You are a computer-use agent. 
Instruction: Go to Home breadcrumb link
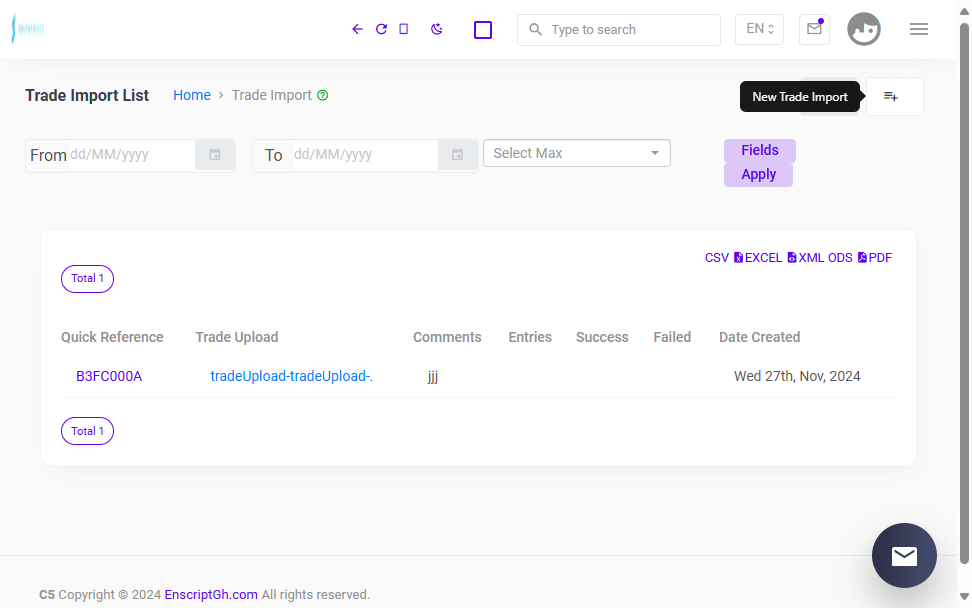(192, 95)
